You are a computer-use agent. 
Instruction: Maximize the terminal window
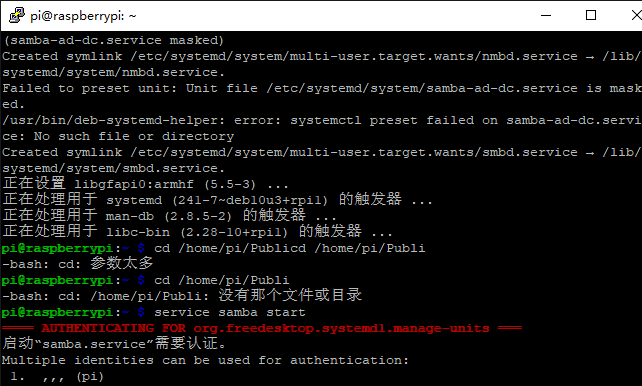[590, 16]
